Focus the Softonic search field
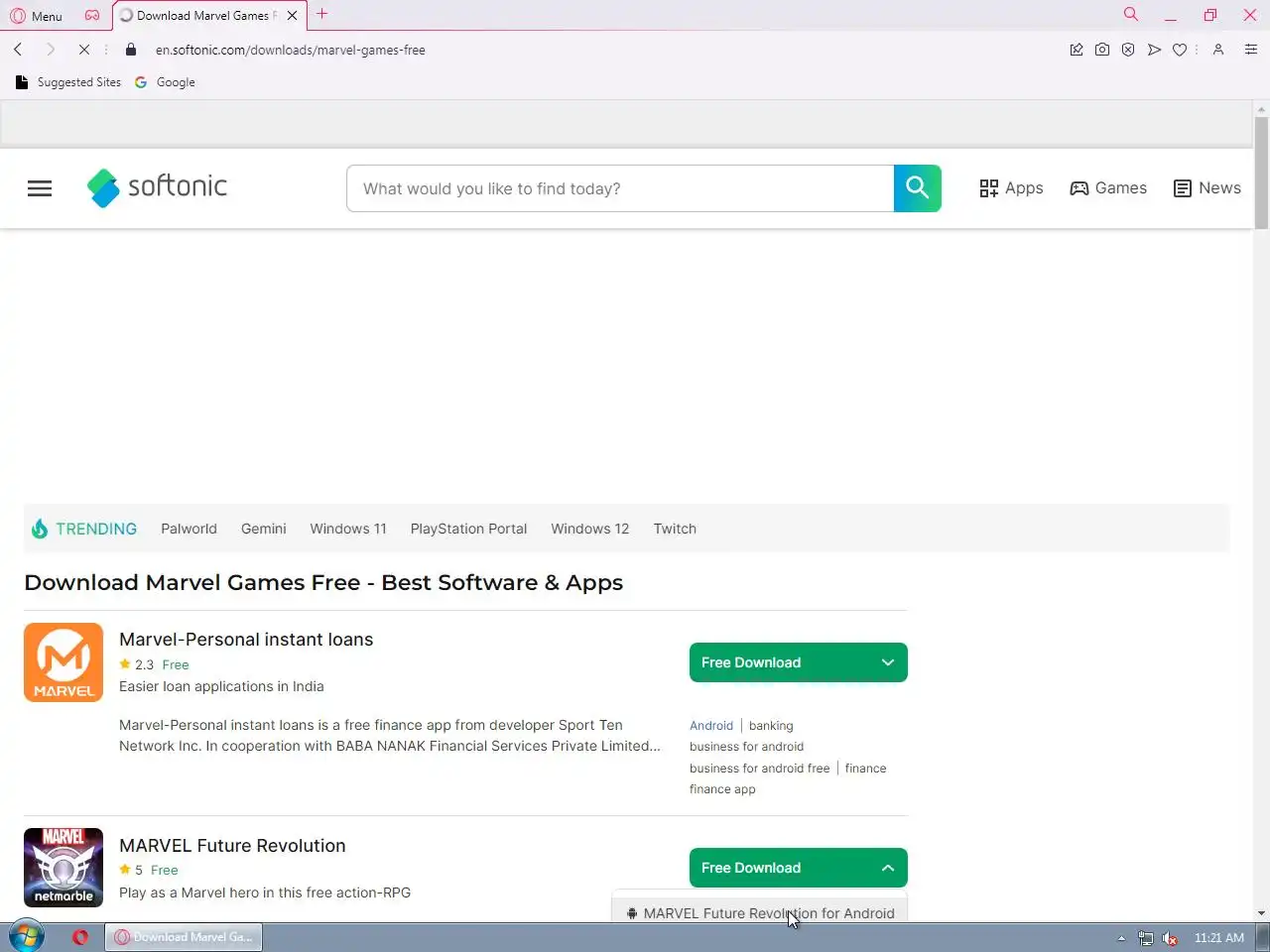1270x952 pixels. tap(620, 188)
